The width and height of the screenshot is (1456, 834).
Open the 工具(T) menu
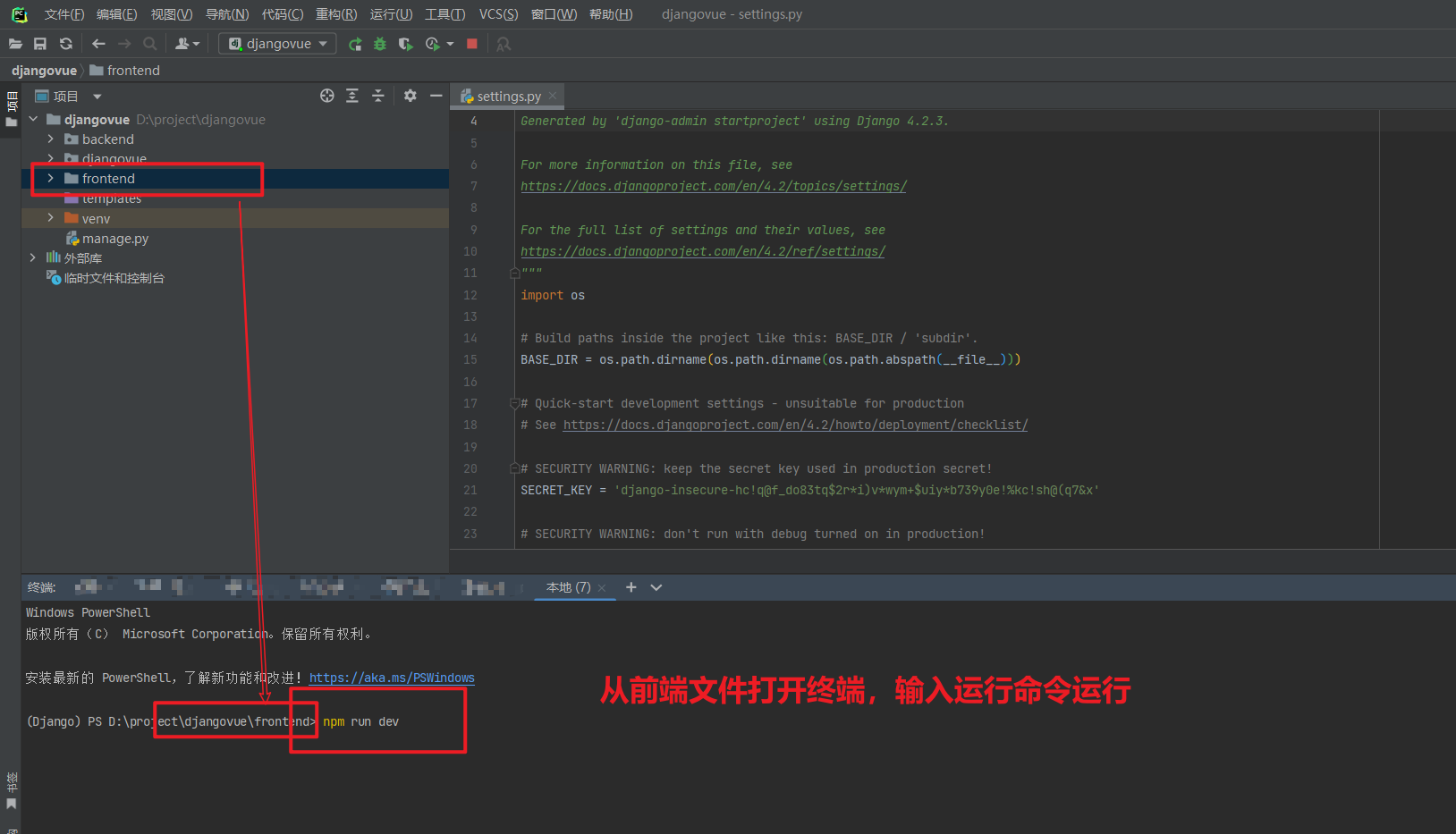tap(445, 14)
